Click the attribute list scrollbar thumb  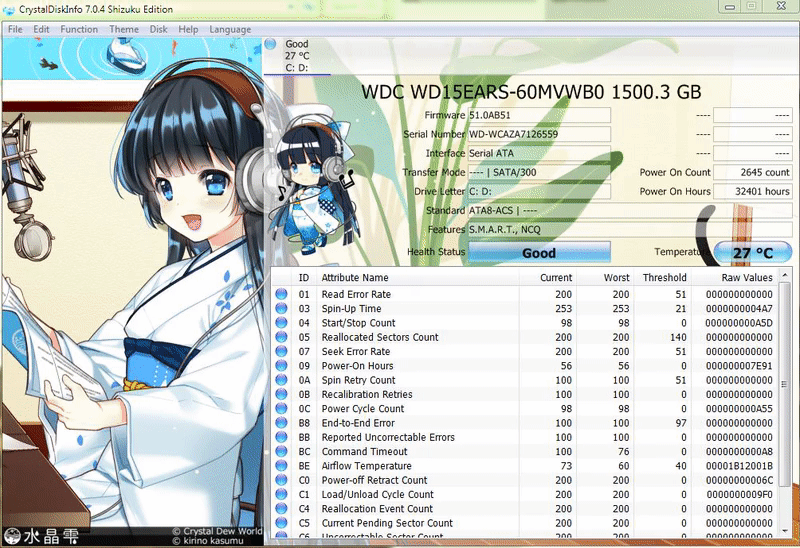point(785,384)
